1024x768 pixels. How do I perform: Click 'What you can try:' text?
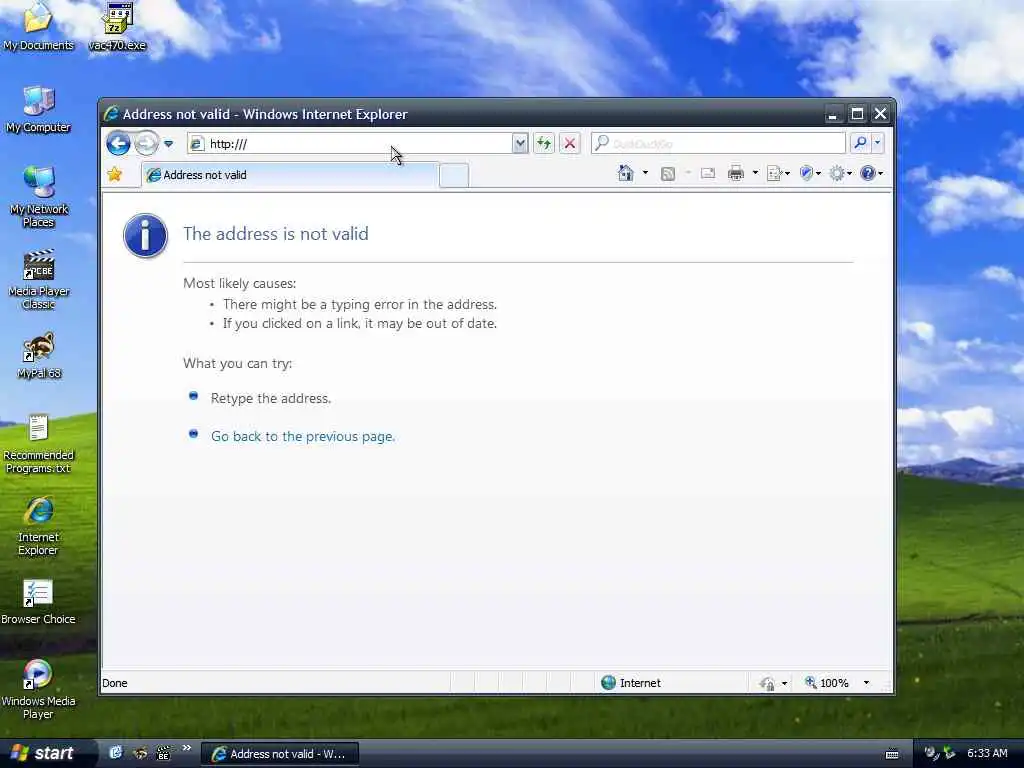[238, 363]
